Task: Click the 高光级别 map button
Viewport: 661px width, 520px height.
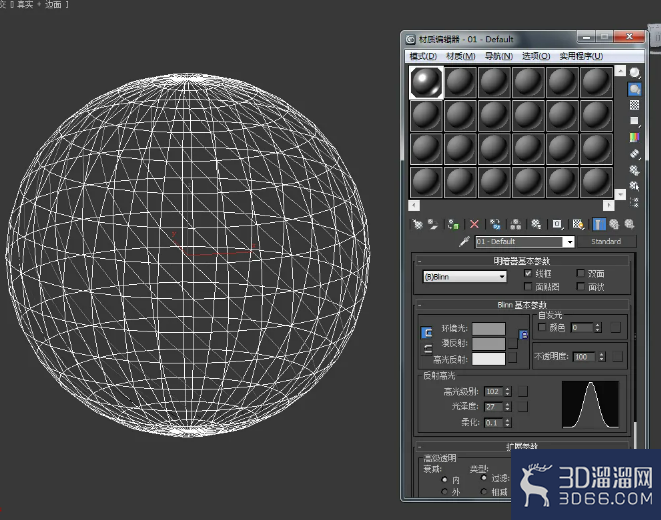Action: point(523,391)
